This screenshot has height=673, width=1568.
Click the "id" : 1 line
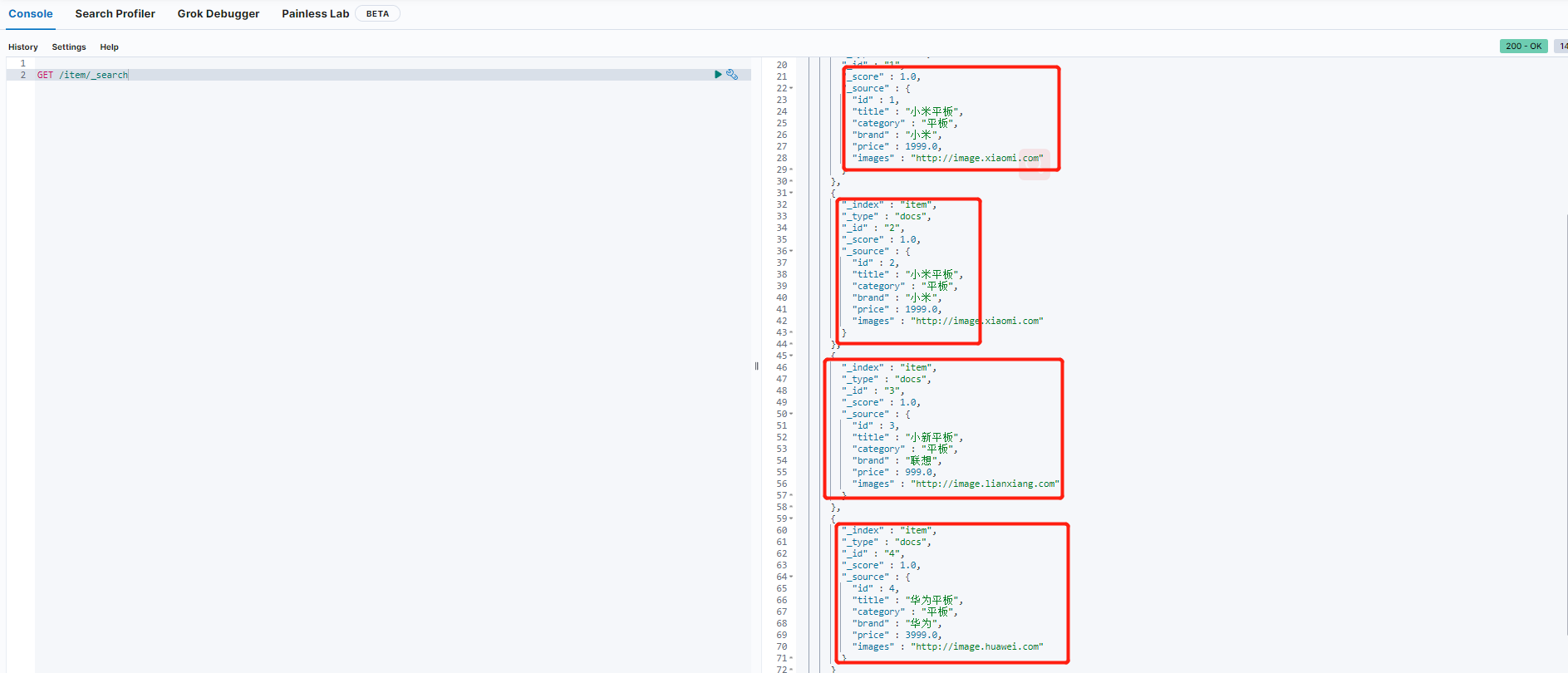click(875, 100)
